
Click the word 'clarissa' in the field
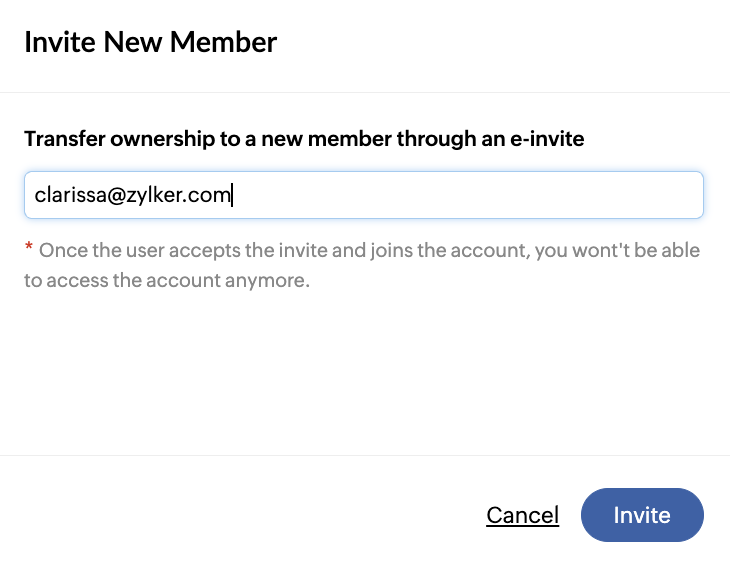[71, 195]
